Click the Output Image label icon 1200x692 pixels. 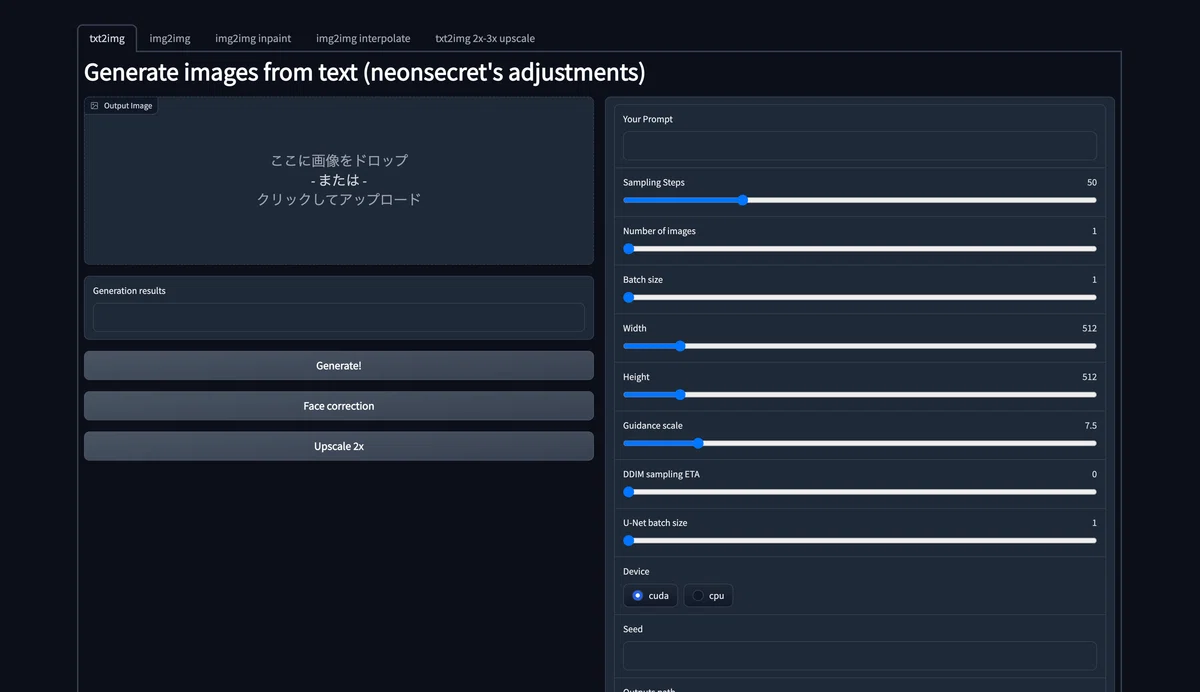pyautogui.click(x=94, y=105)
